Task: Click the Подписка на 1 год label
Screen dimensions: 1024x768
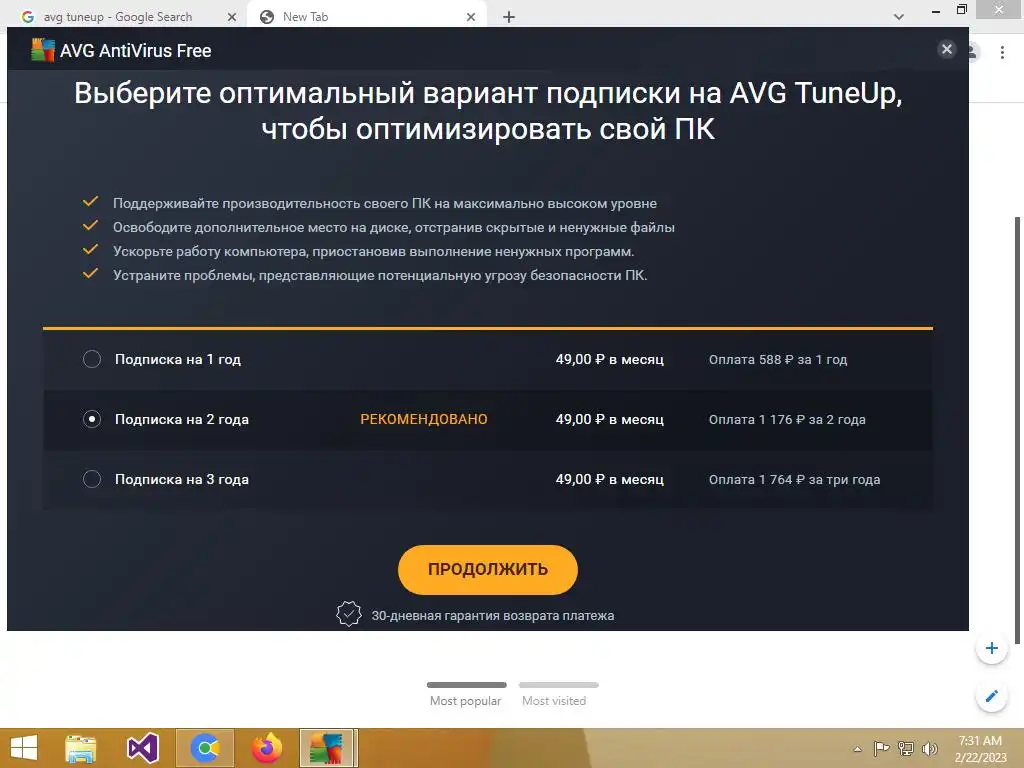Action: [x=178, y=359]
